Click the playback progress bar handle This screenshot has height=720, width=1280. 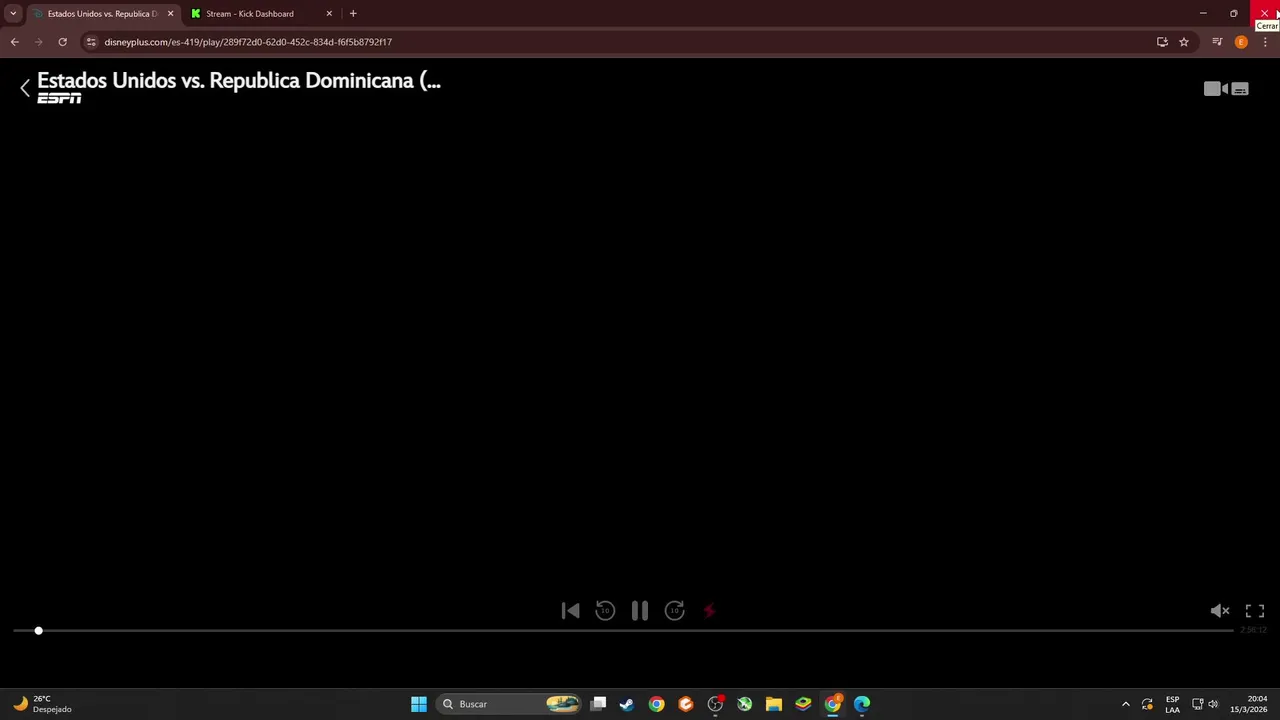(x=38, y=631)
